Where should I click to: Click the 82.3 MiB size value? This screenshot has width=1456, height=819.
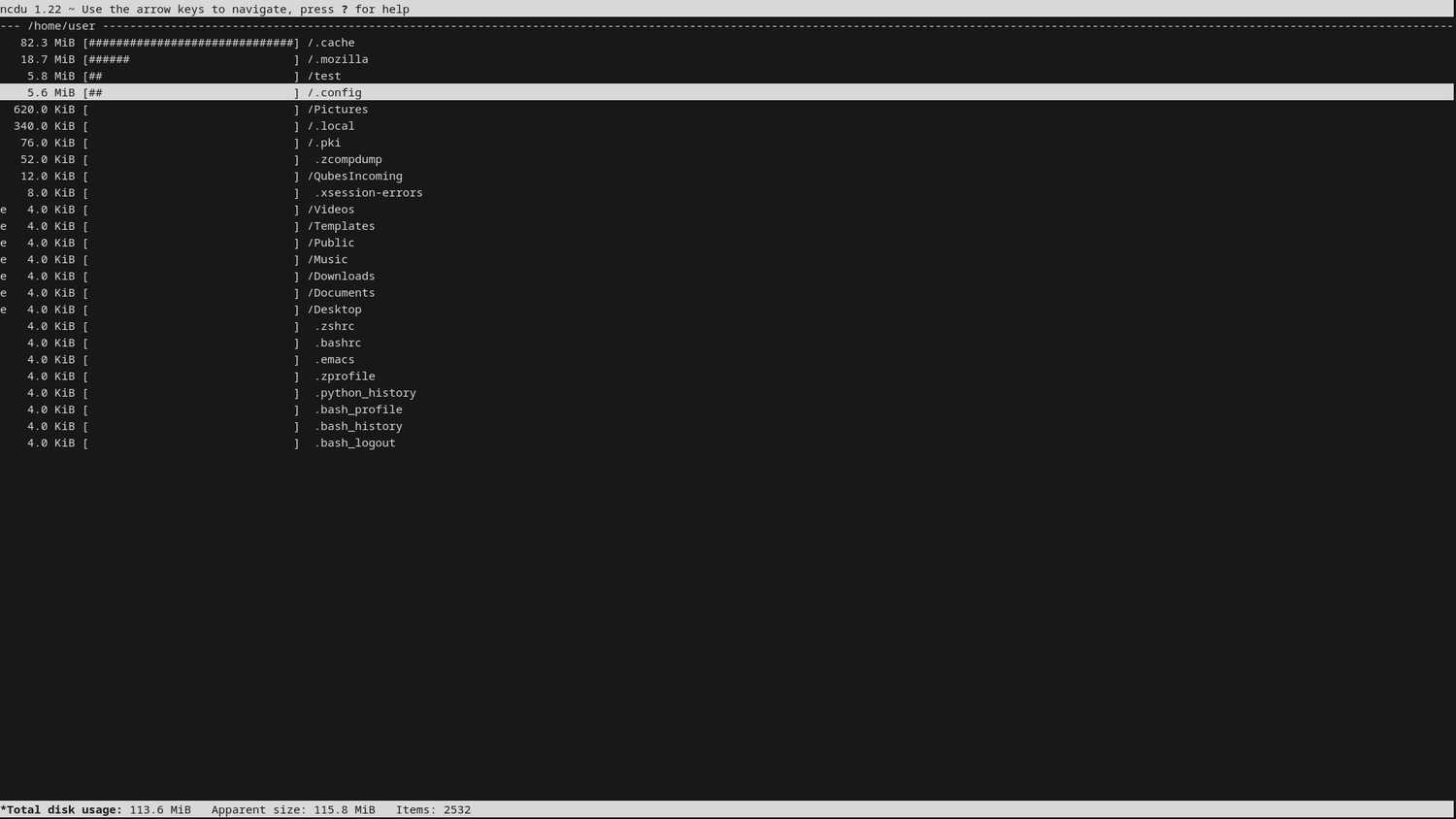[x=48, y=43]
